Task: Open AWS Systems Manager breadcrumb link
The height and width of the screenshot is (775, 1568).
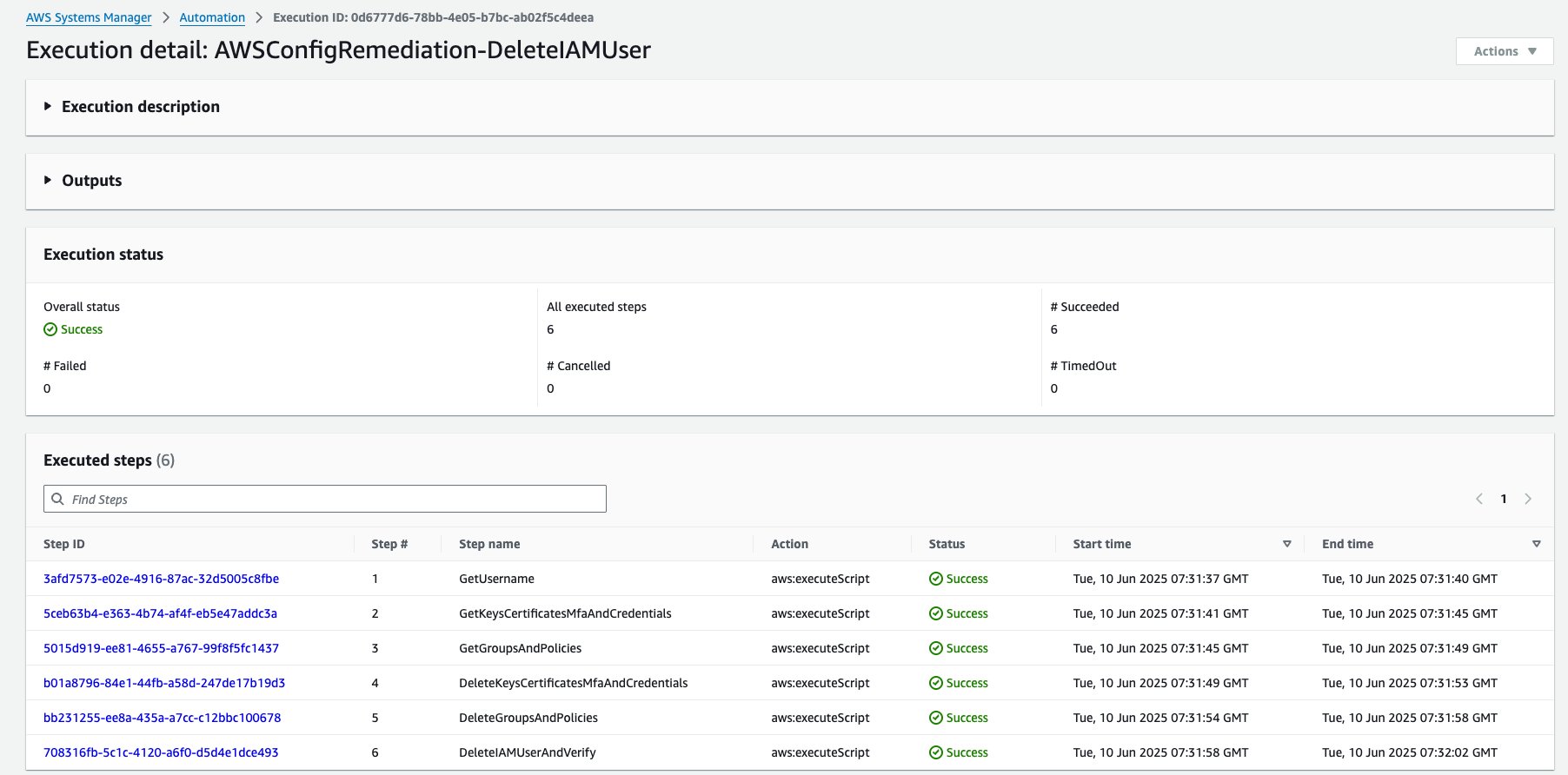Action: point(89,17)
